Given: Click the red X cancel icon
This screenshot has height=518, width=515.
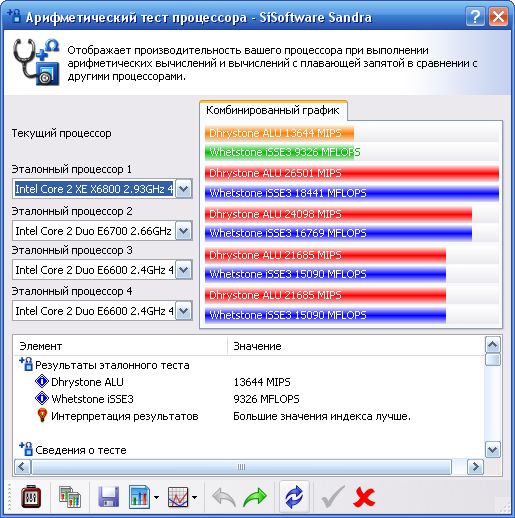Looking at the screenshot, I should click(364, 497).
